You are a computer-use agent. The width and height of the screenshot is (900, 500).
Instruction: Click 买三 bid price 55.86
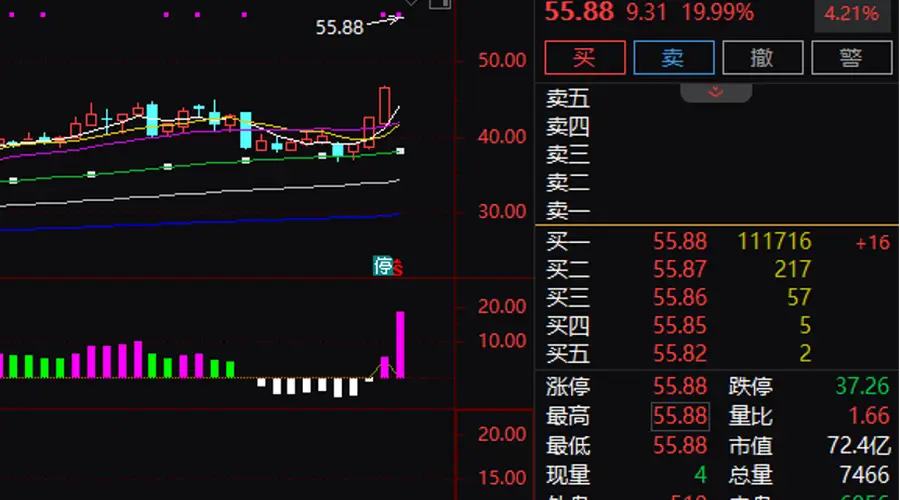(x=680, y=298)
